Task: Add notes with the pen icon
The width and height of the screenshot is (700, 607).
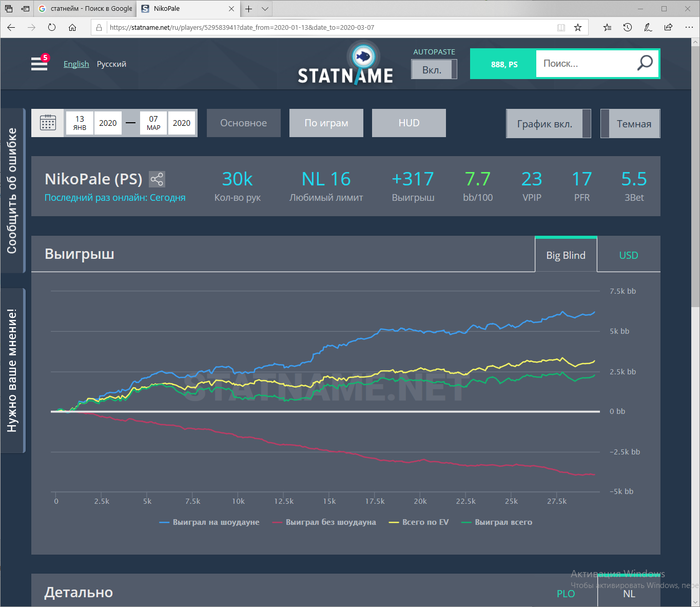Action: coord(648,27)
